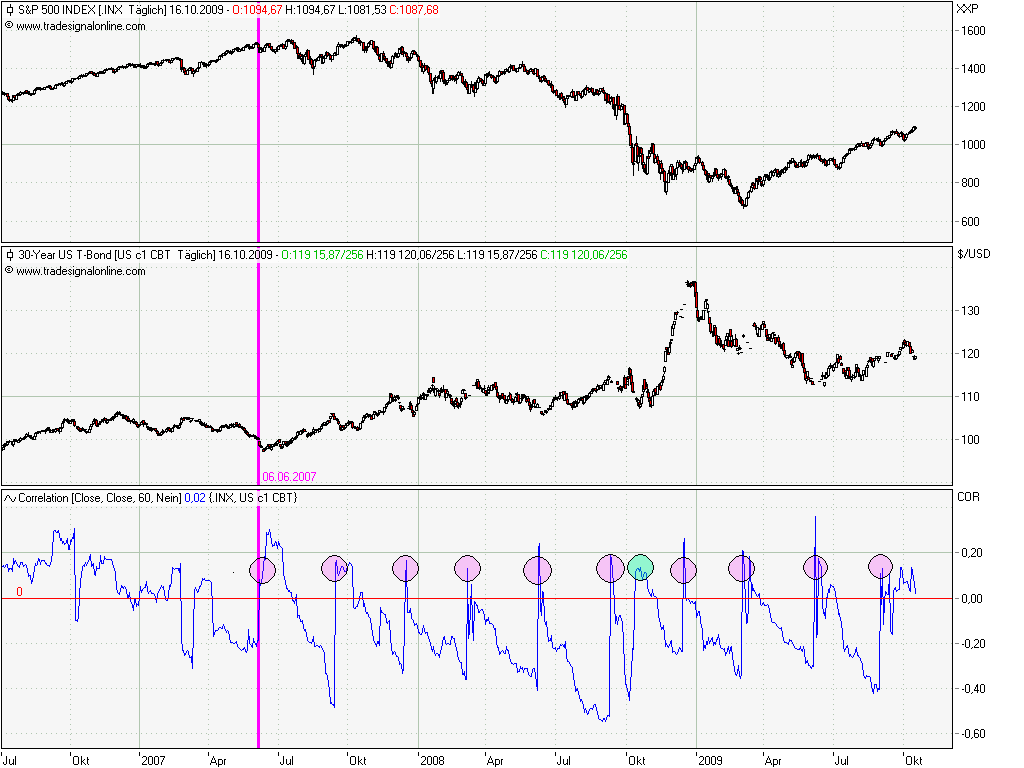Screen dimensions: 1024x768
Task: Click the L:119 15,87/256 value
Action: tap(498, 255)
